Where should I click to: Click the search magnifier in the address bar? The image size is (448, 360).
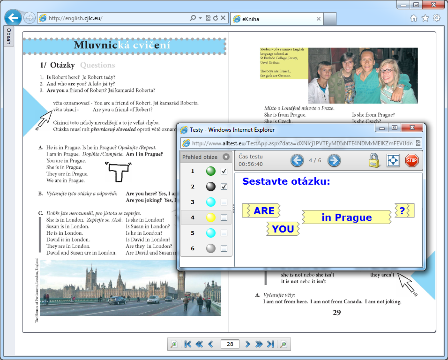(193, 18)
